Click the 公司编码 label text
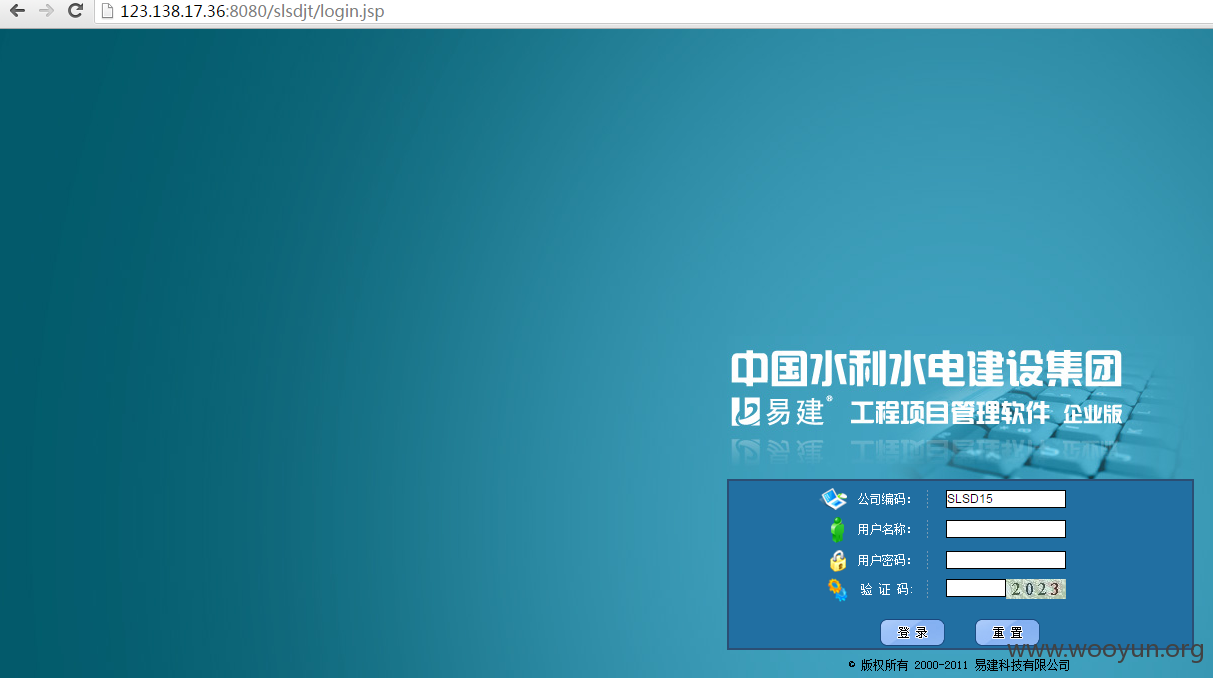 pos(884,499)
